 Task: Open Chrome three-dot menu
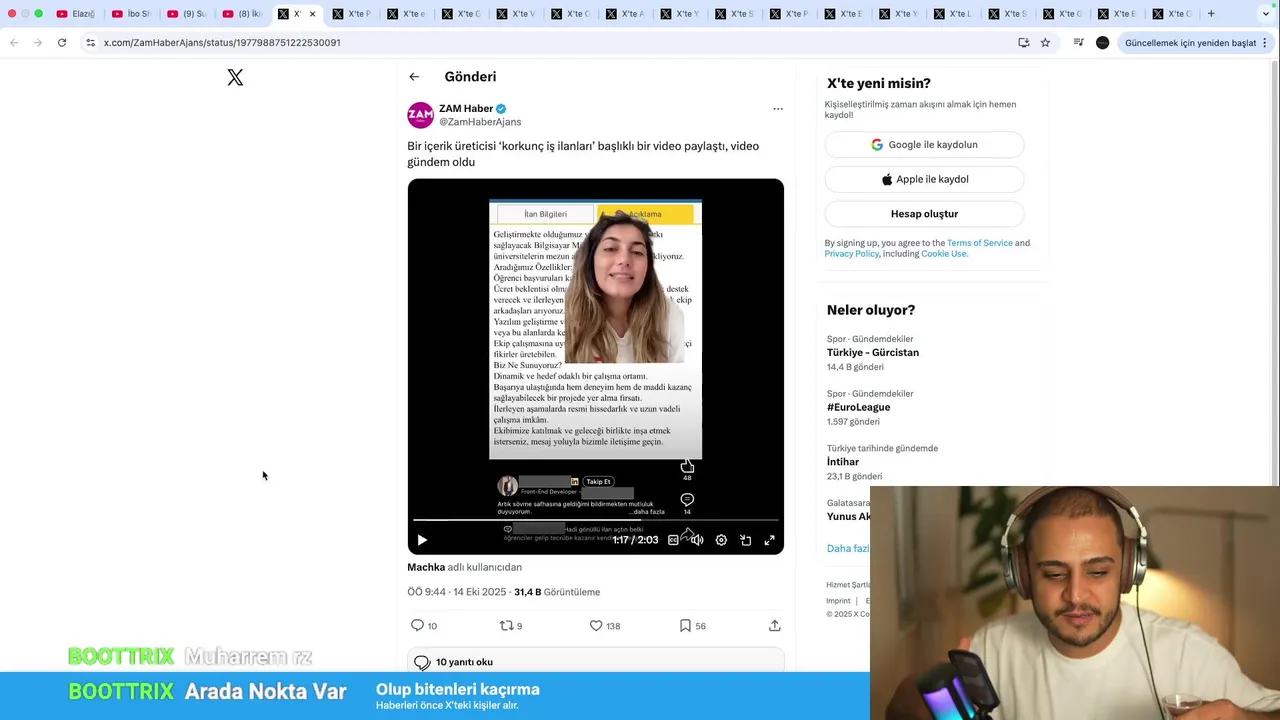point(1265,43)
